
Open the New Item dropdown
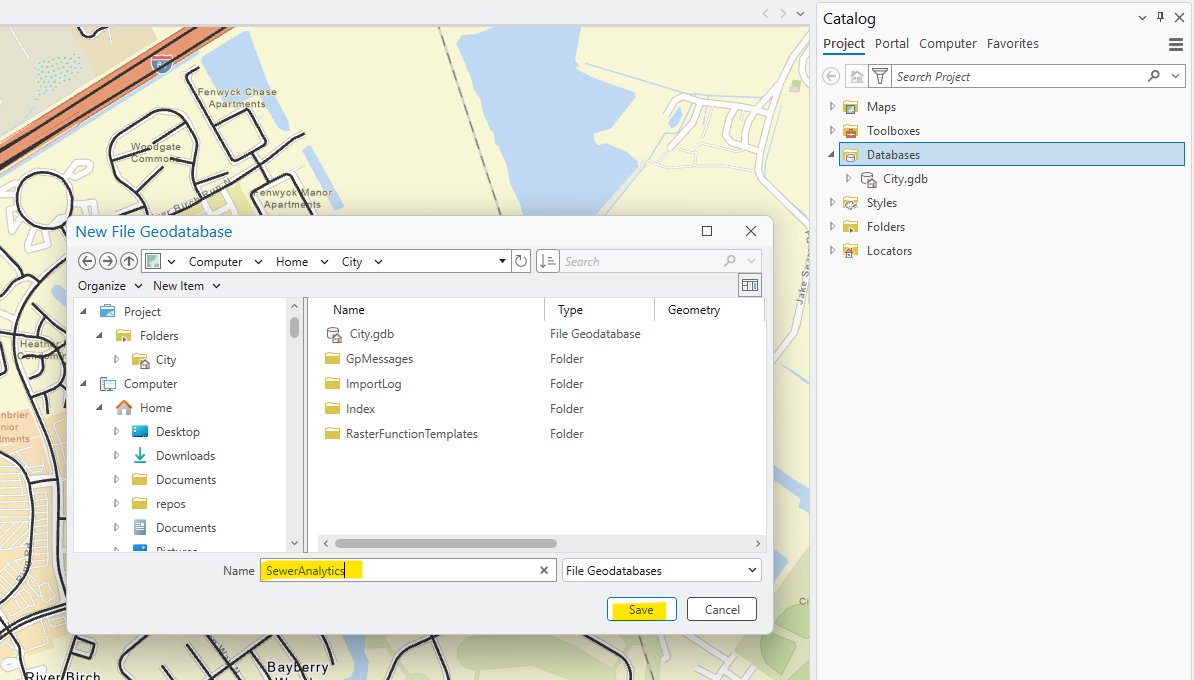(187, 286)
